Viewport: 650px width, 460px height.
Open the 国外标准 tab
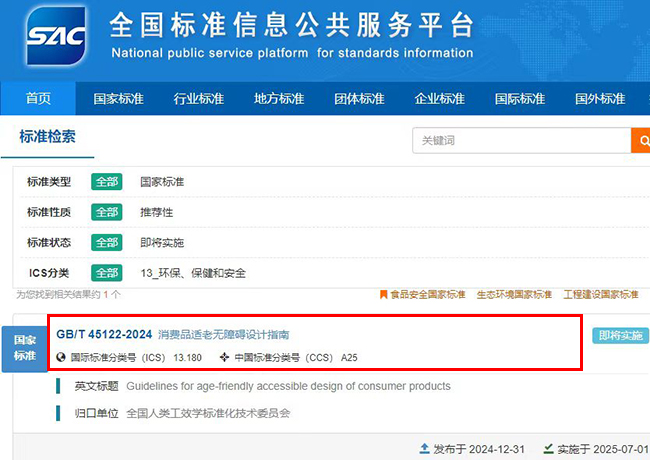600,99
